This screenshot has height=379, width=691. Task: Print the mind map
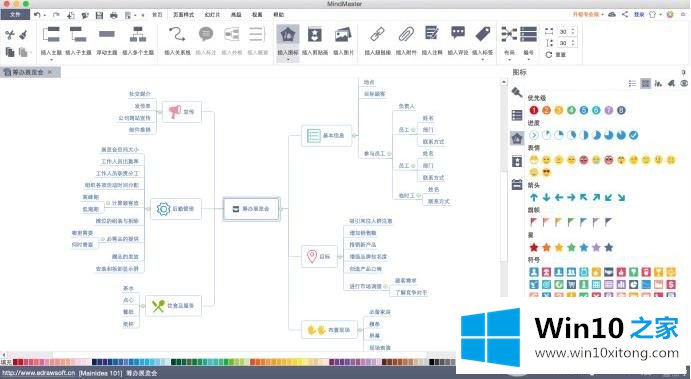click(114, 15)
